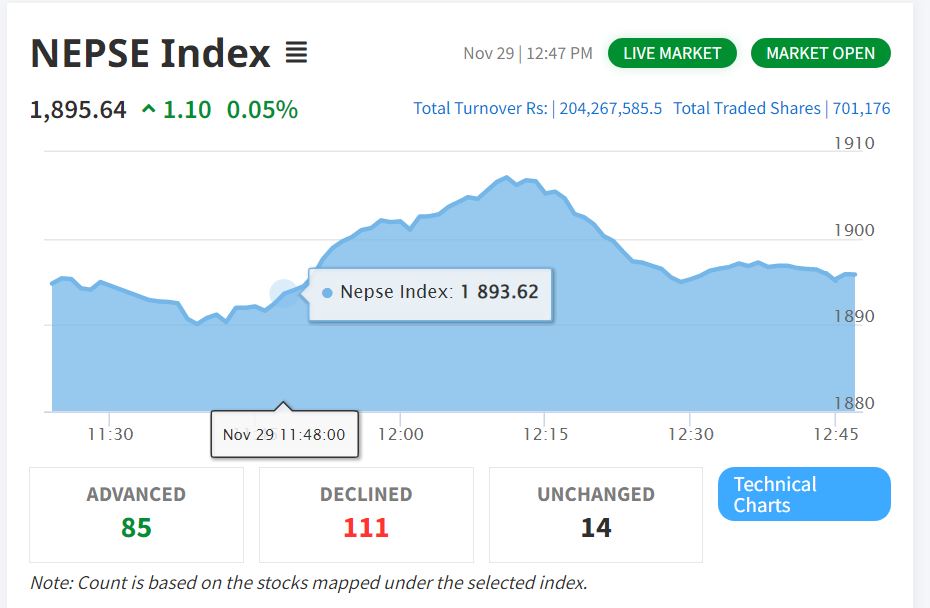Click the 1,895.64 current index value
930x608 pixels.
coord(78,109)
